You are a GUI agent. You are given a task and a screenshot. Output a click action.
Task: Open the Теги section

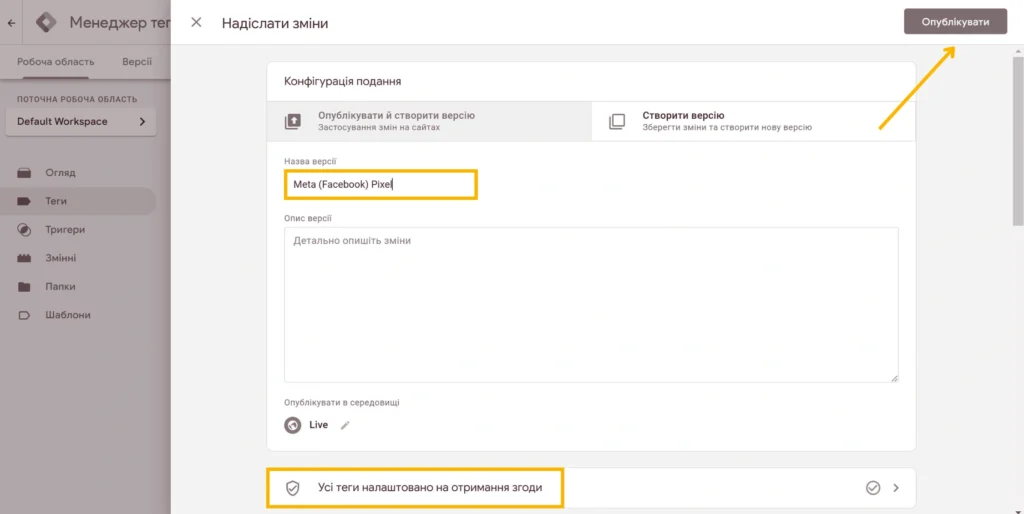78,201
